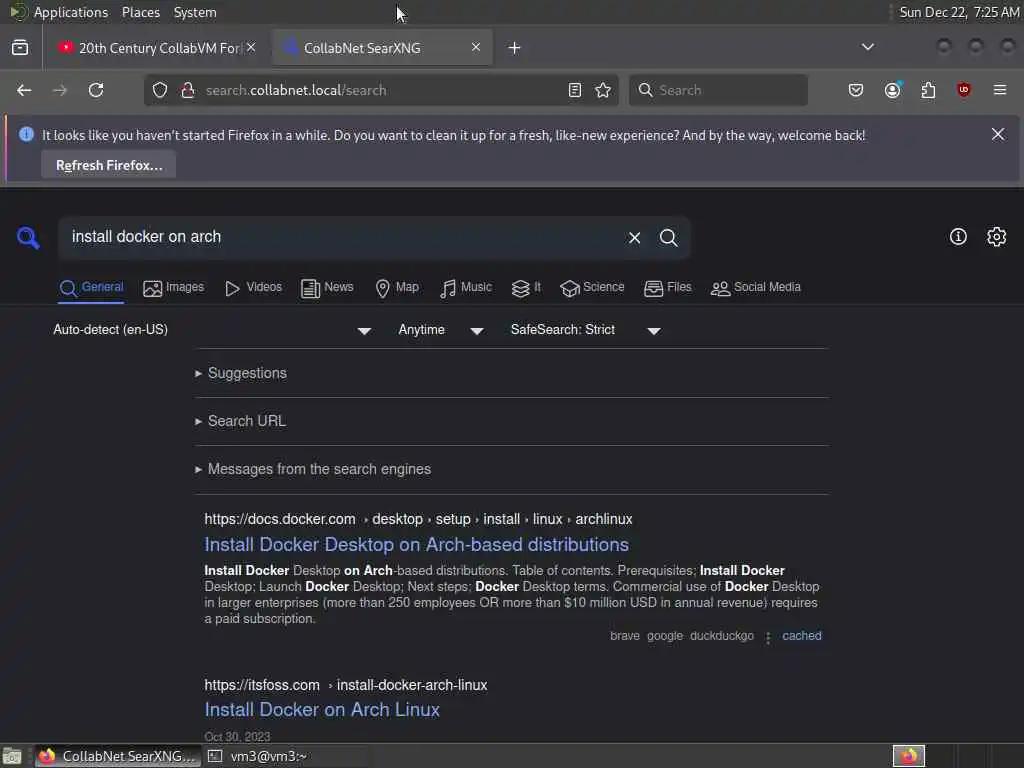Image resolution: width=1024 pixels, height=768 pixels.
Task: Close the 20th Century CollabVM tab
Action: 251,47
